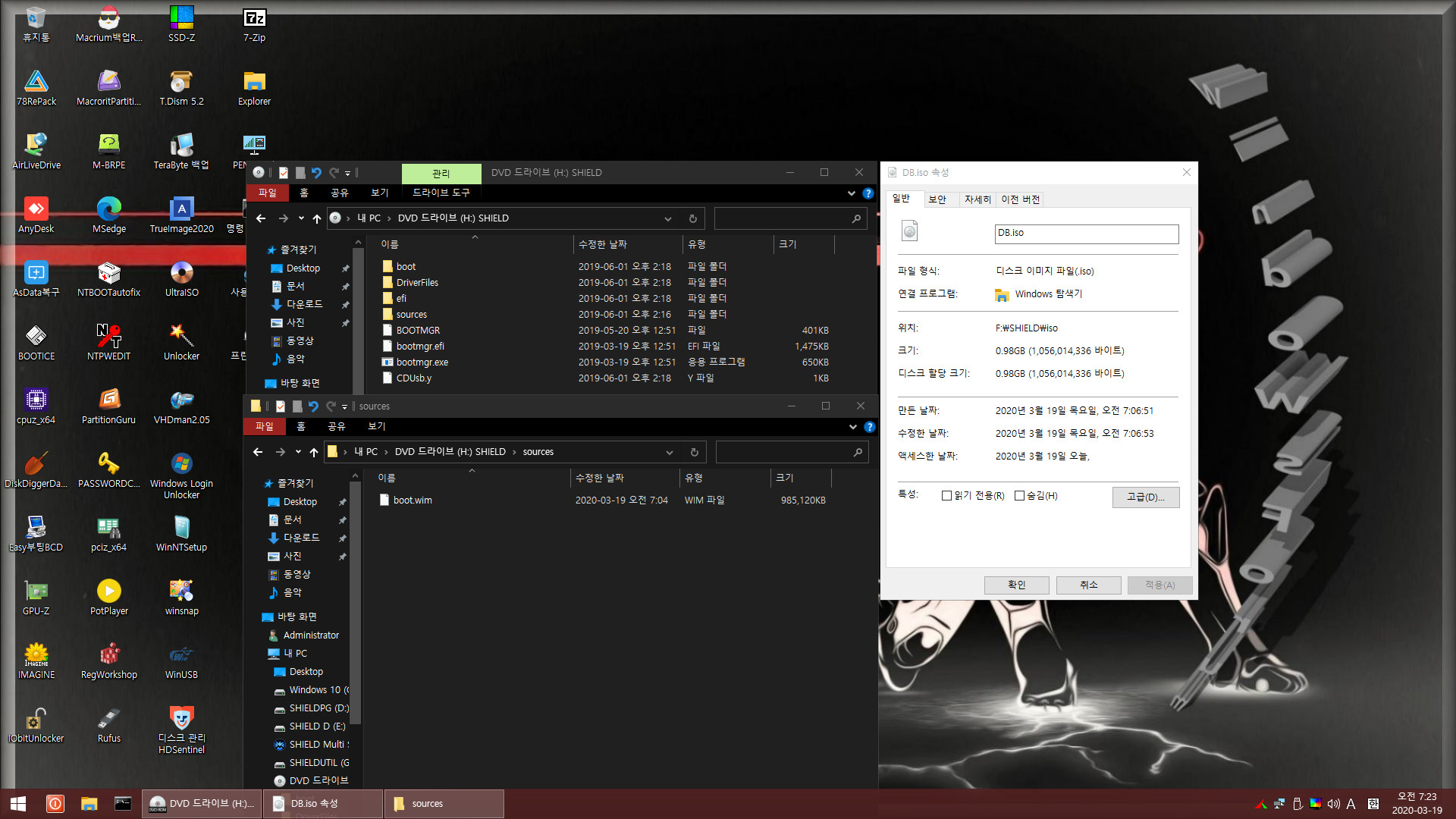Refresh the sources window address bar
The height and width of the screenshot is (819, 1456).
pos(694,452)
